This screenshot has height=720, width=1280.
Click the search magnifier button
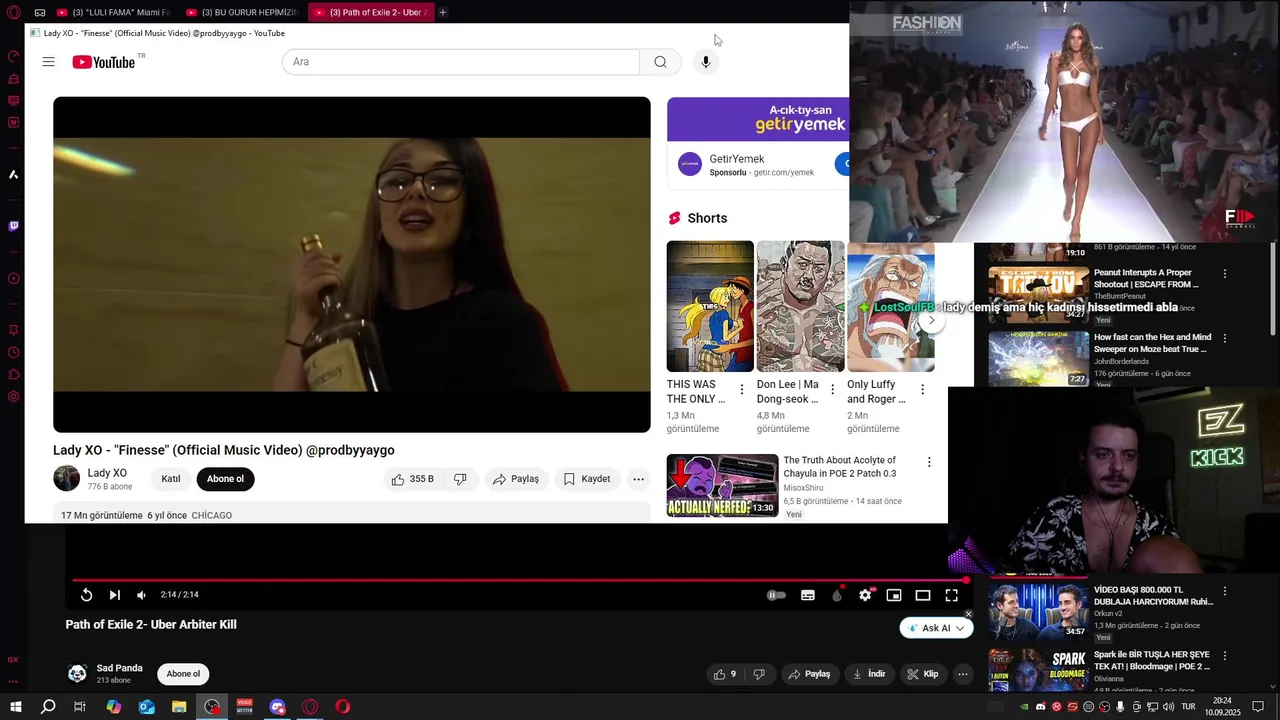click(x=660, y=62)
